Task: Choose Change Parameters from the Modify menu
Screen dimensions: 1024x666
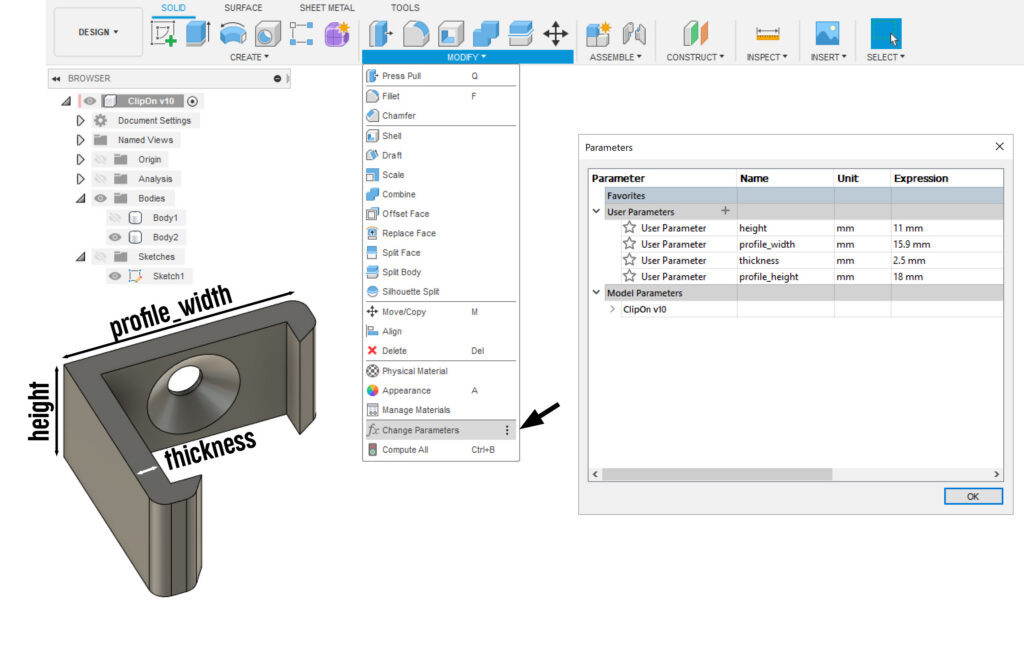Action: (420, 430)
